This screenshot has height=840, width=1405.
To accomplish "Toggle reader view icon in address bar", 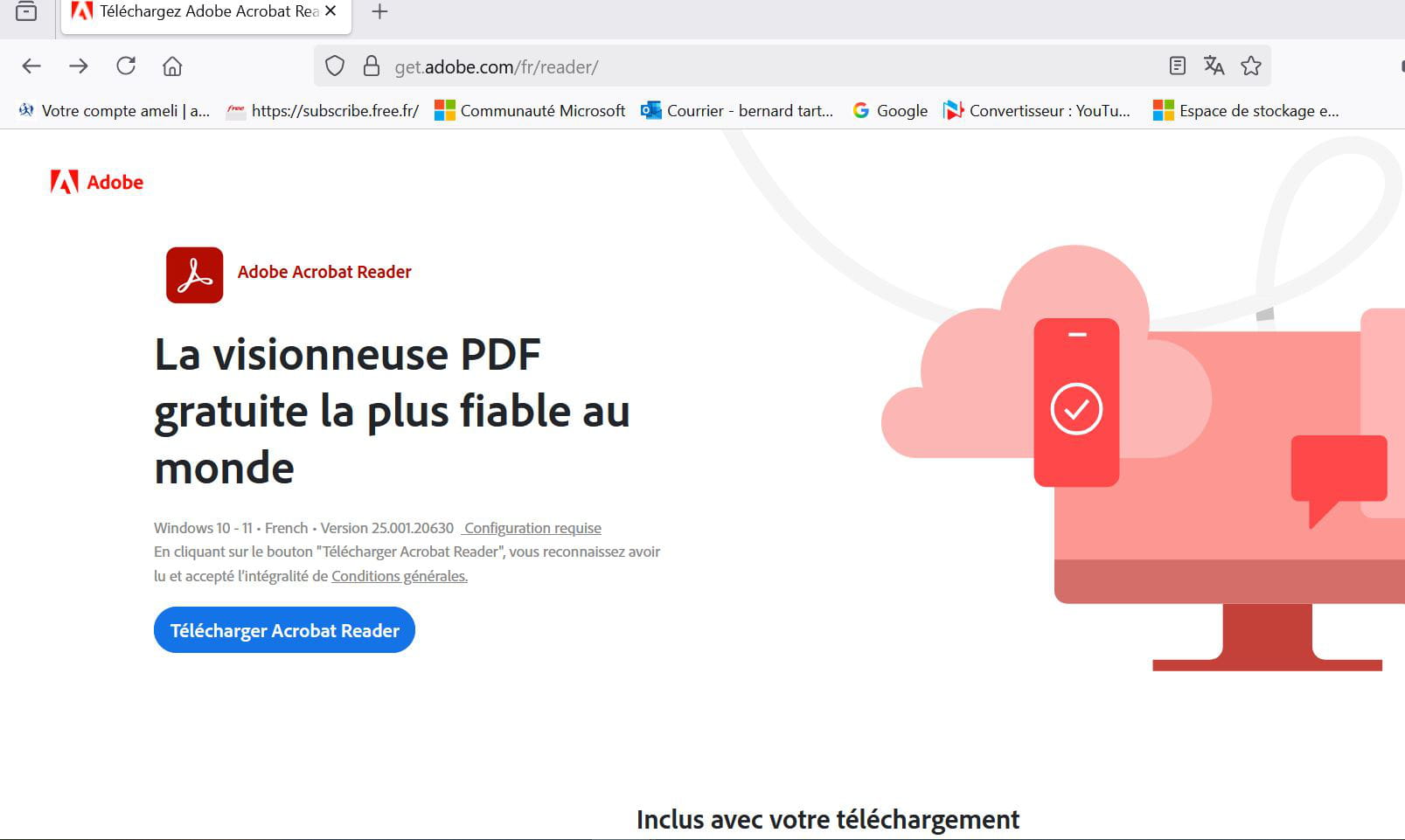I will coord(1178,66).
